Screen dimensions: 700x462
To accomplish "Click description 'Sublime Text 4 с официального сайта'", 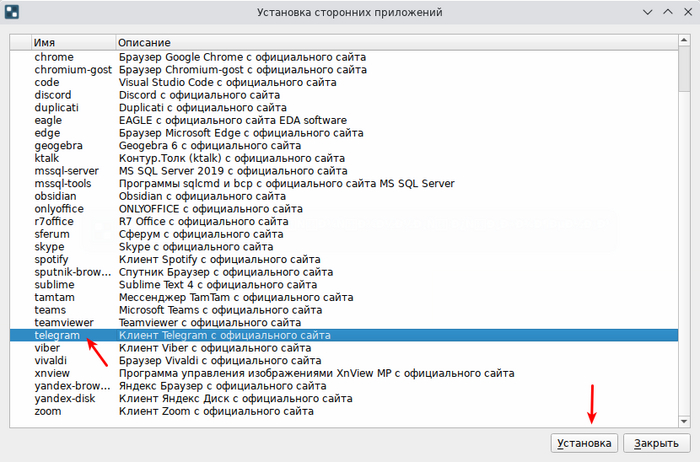I will 218,285.
